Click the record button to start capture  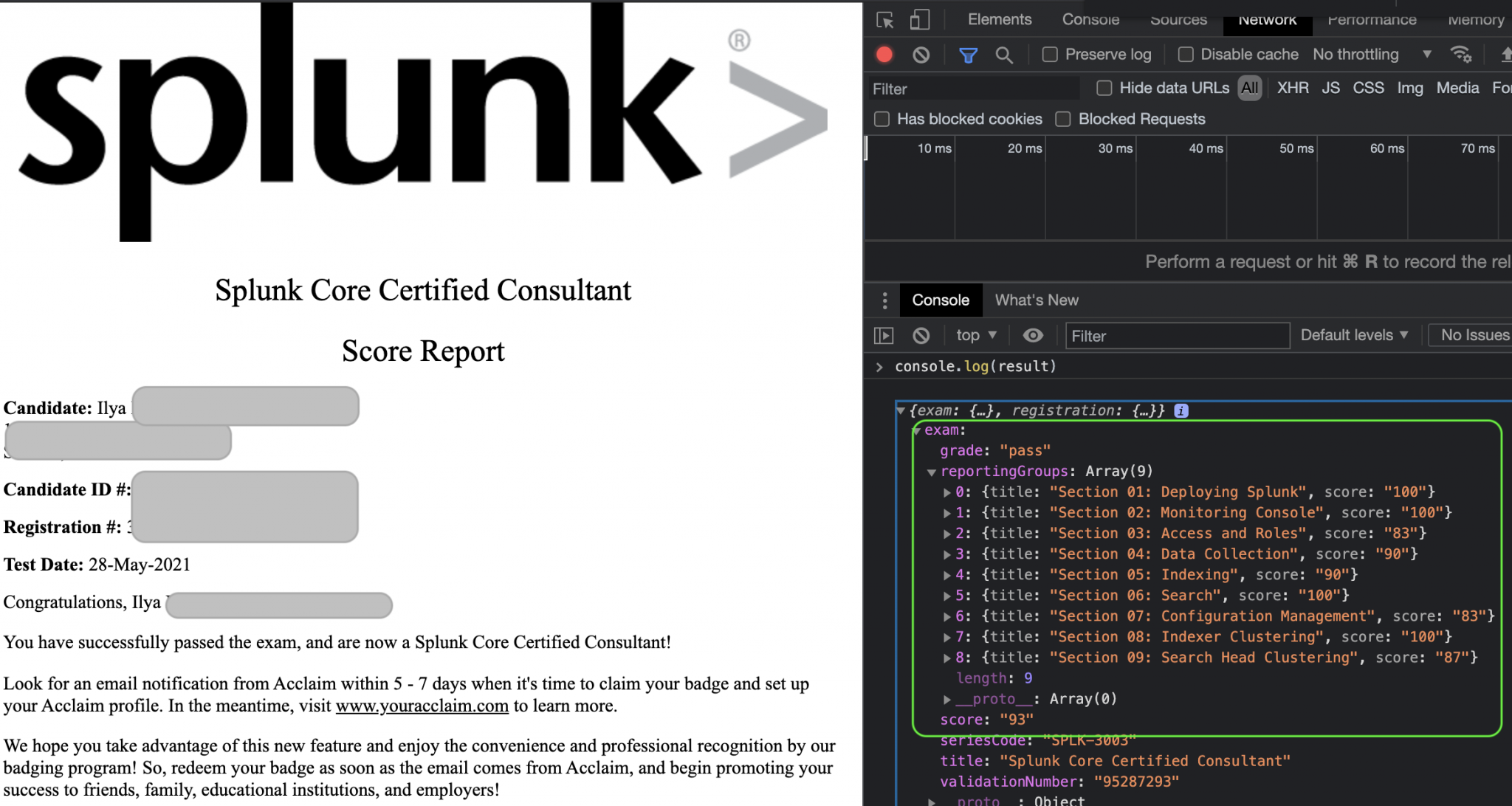coord(883,55)
